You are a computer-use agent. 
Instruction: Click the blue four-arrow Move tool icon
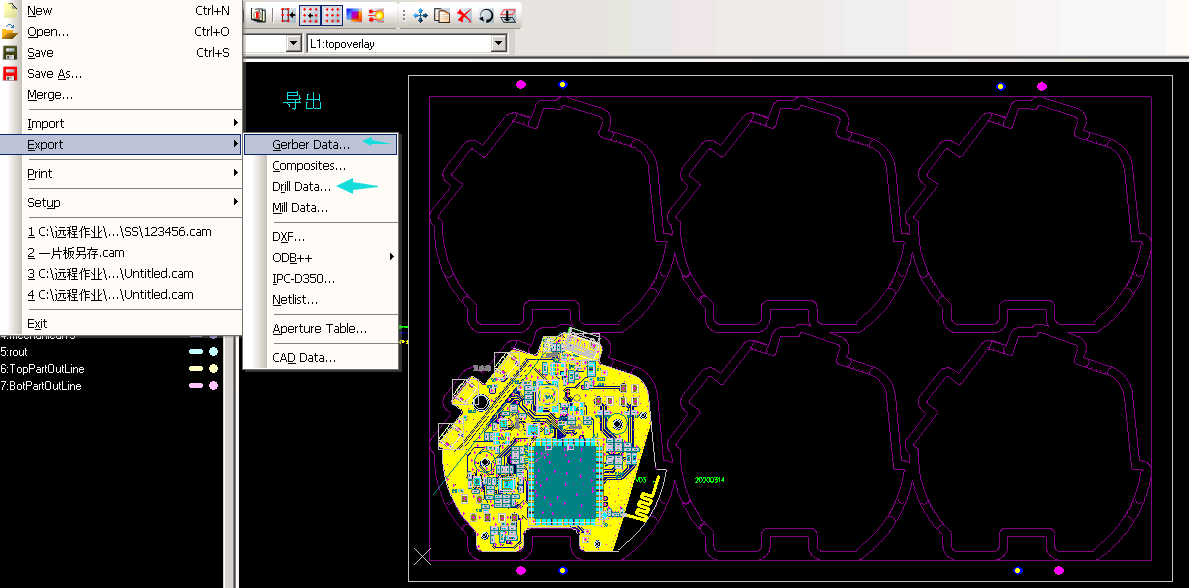tap(421, 16)
